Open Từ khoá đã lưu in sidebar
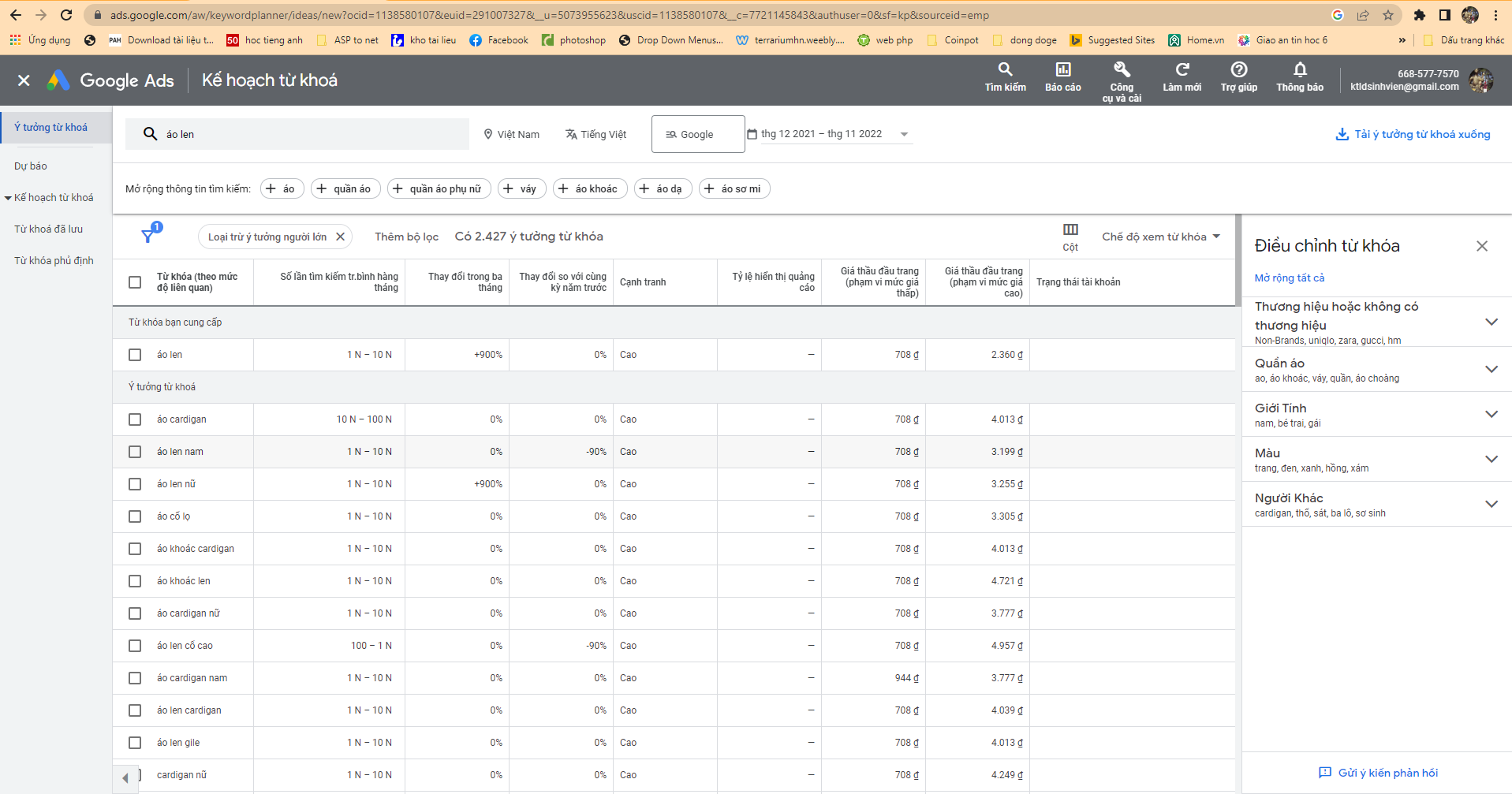The image size is (1512, 794). point(48,229)
